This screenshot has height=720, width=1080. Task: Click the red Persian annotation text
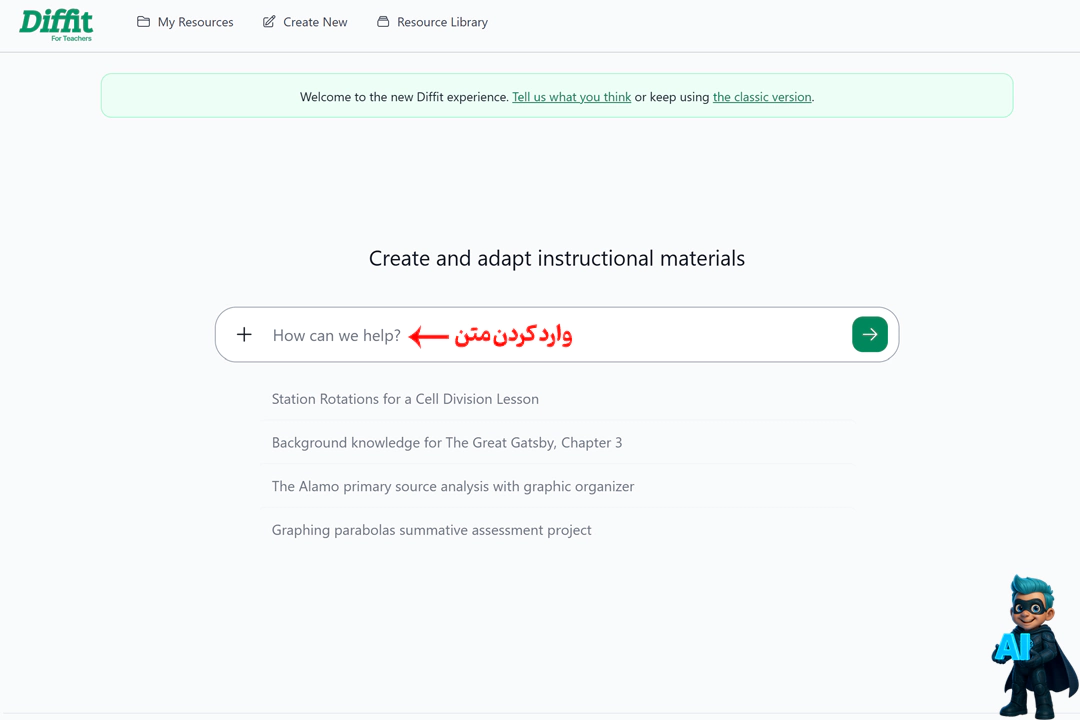coord(513,335)
